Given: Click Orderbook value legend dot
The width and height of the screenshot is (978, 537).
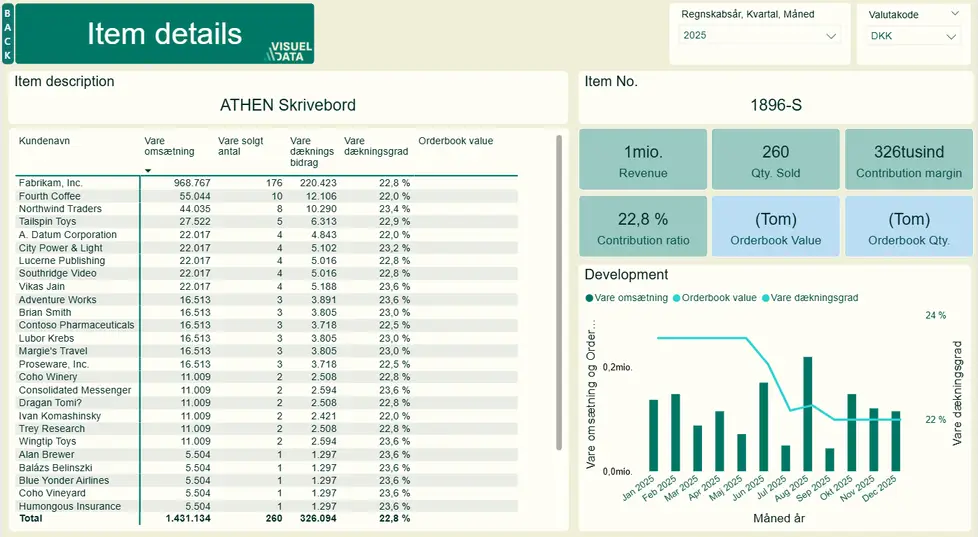Looking at the screenshot, I should 676,298.
